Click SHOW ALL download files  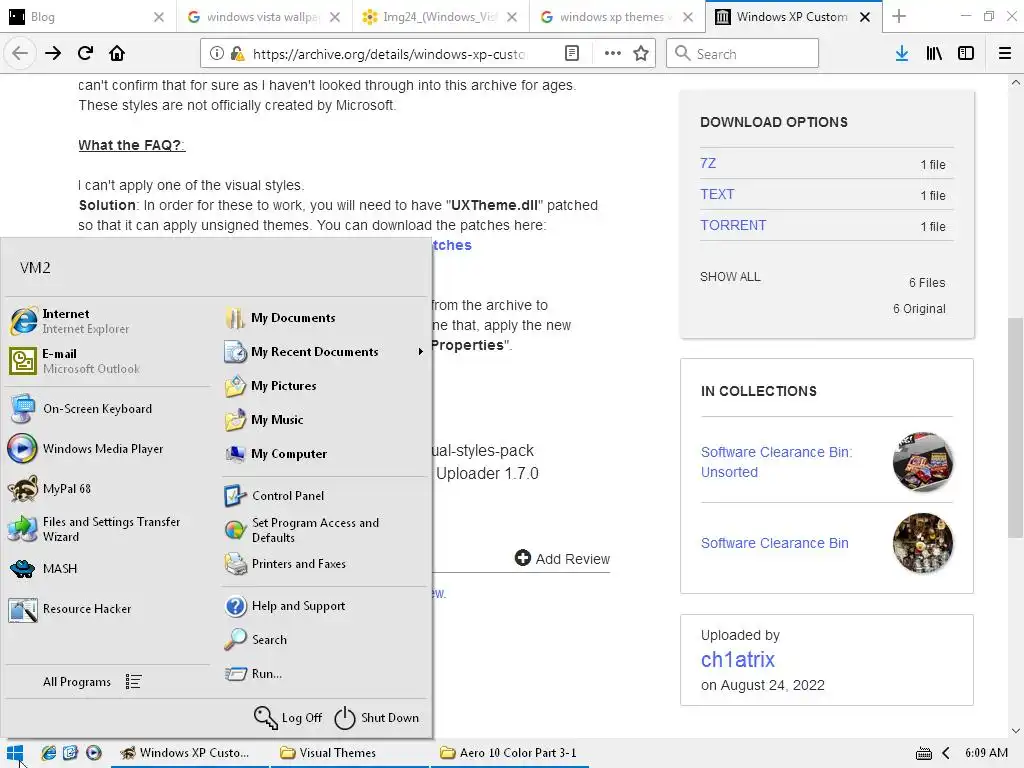730,277
